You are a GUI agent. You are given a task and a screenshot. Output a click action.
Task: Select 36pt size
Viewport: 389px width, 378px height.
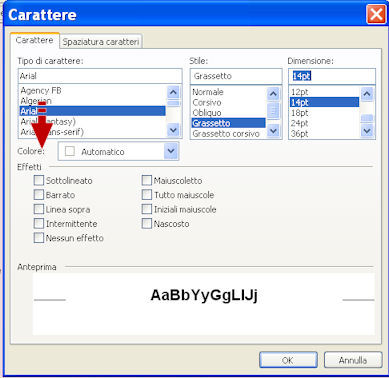click(x=325, y=134)
